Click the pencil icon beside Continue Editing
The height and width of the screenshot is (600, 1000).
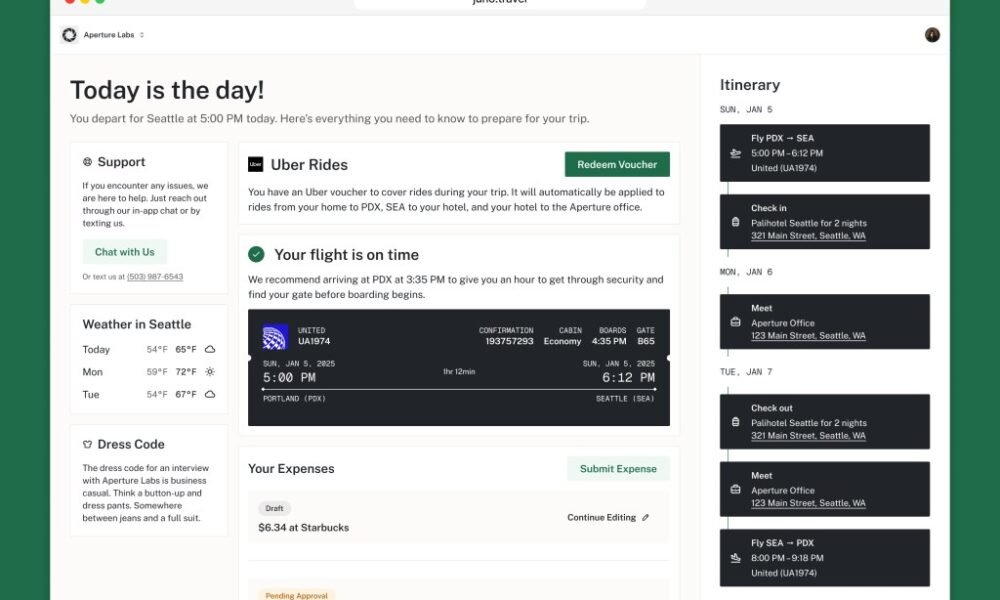(x=645, y=518)
